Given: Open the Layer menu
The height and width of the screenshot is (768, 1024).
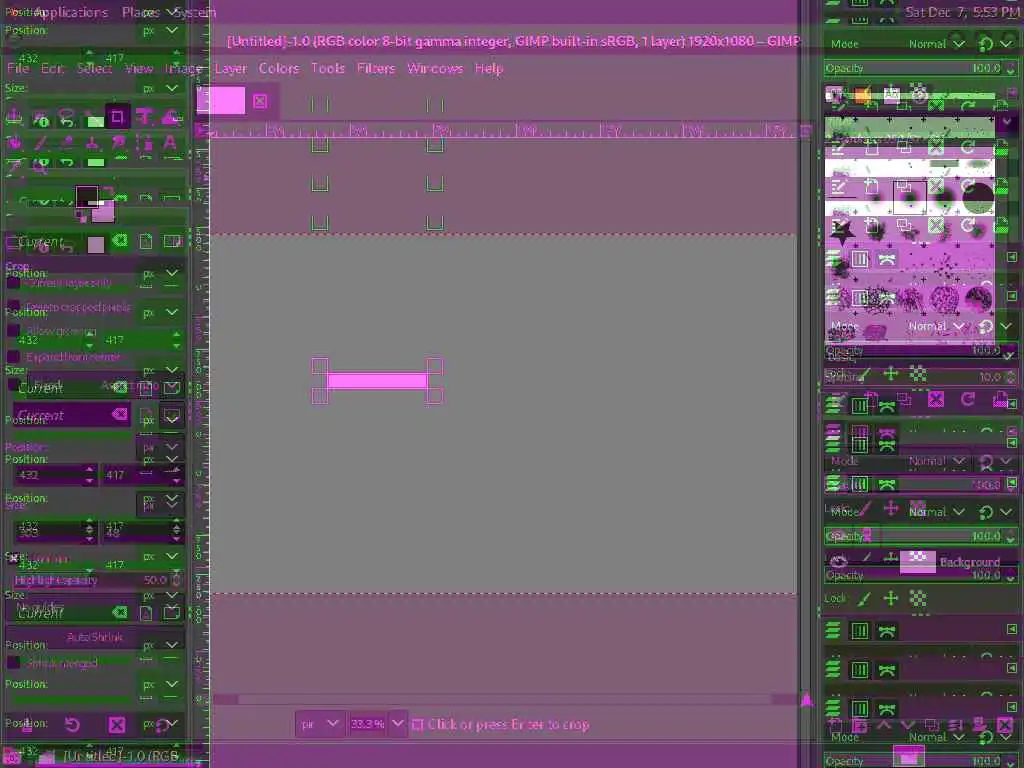Looking at the screenshot, I should coord(231,68).
